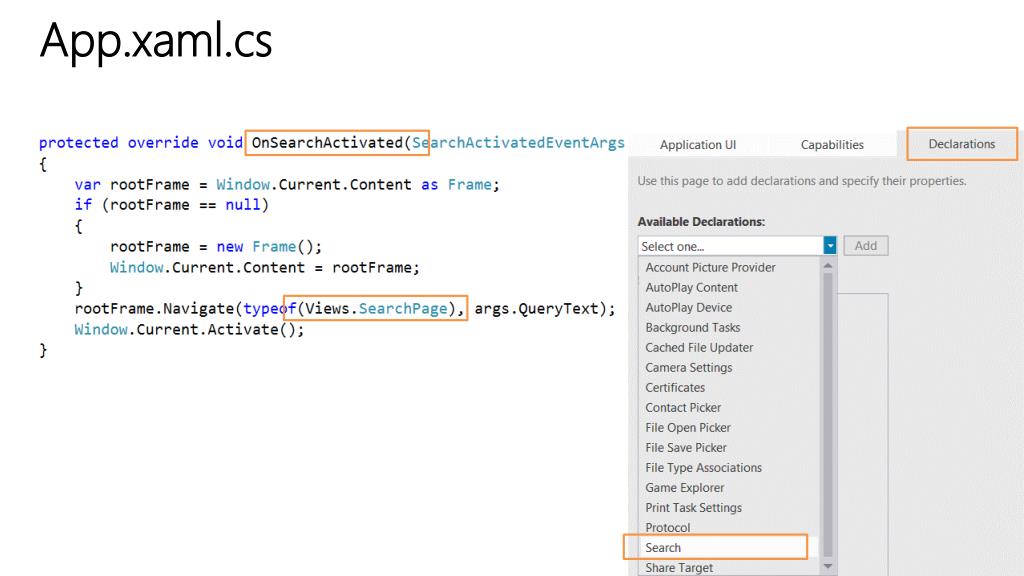The width and height of the screenshot is (1024, 576).
Task: Select Protocol in the dropdown list
Action: [667, 527]
